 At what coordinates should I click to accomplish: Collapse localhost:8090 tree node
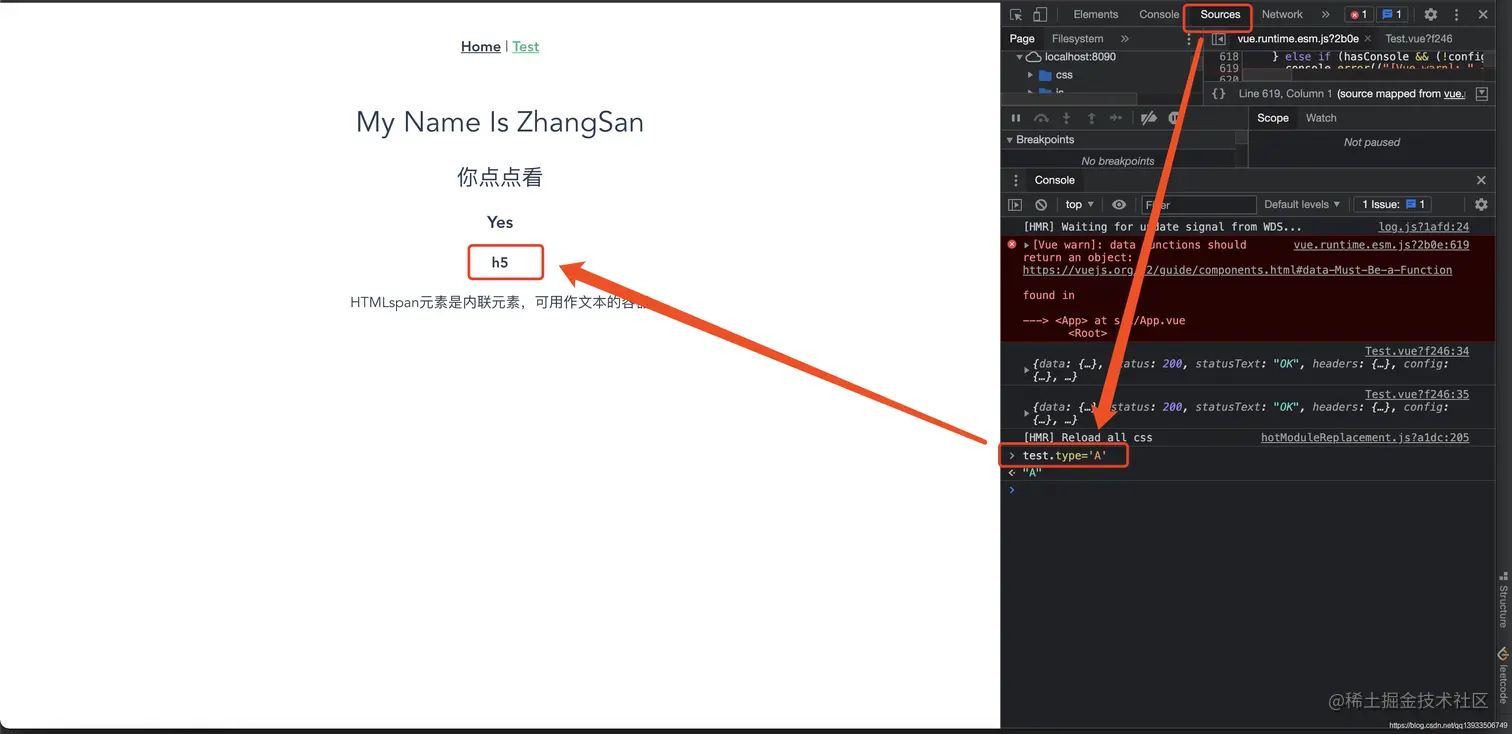pos(1020,57)
